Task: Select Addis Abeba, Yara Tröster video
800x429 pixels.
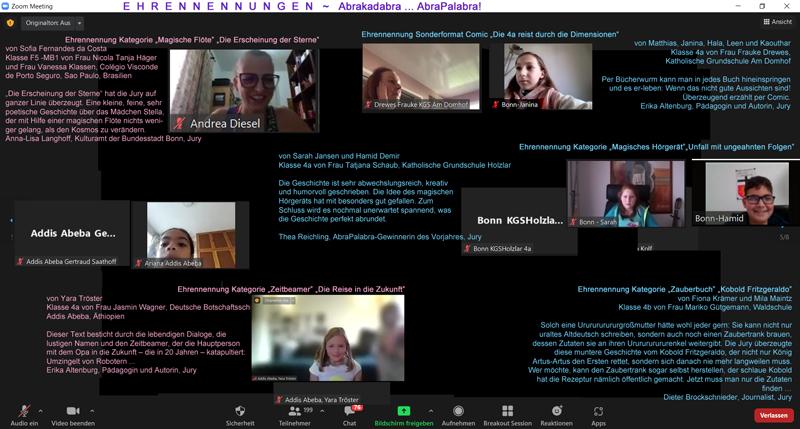Action: (328, 338)
